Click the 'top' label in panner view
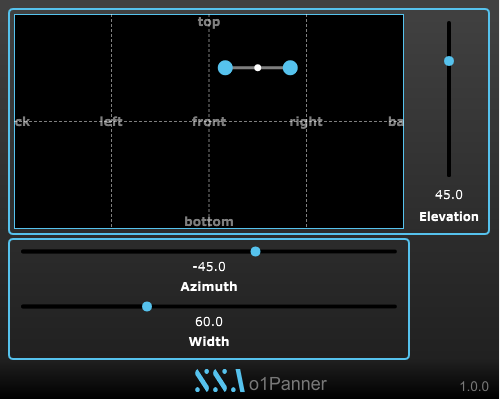500x399 pixels. click(209, 22)
